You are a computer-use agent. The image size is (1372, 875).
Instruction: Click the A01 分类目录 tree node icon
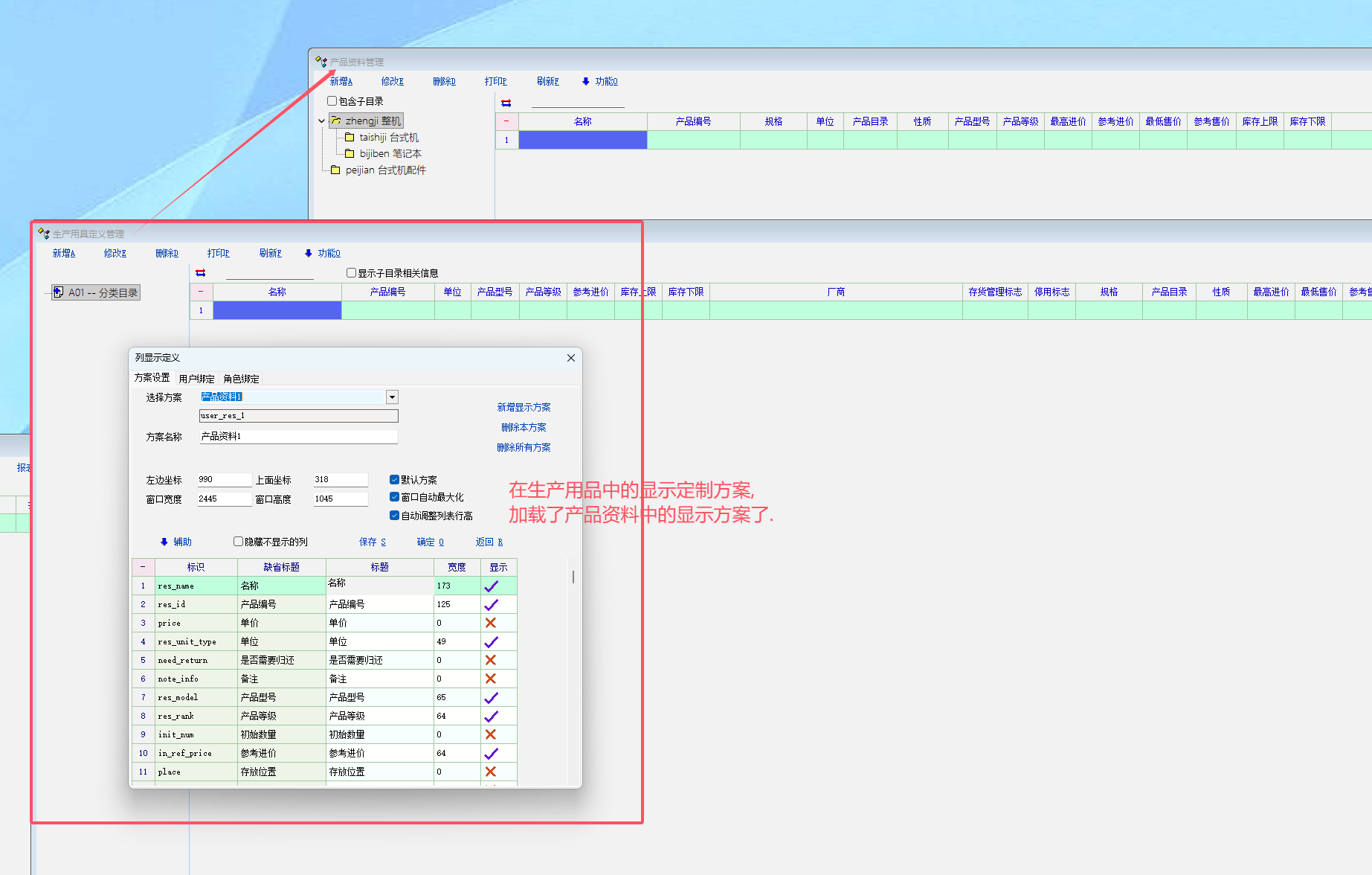pyautogui.click(x=59, y=292)
